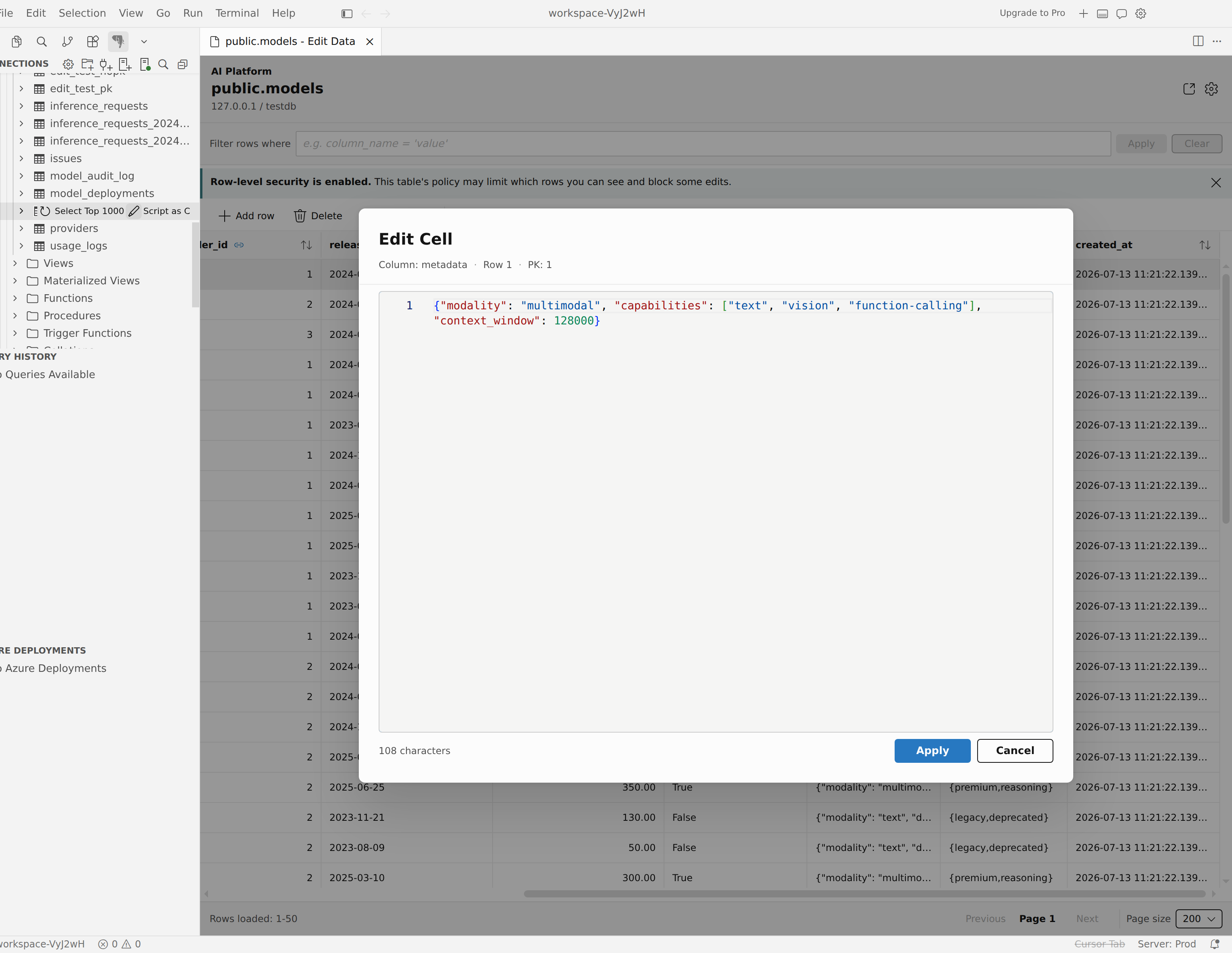Open the Help menu

click(283, 13)
